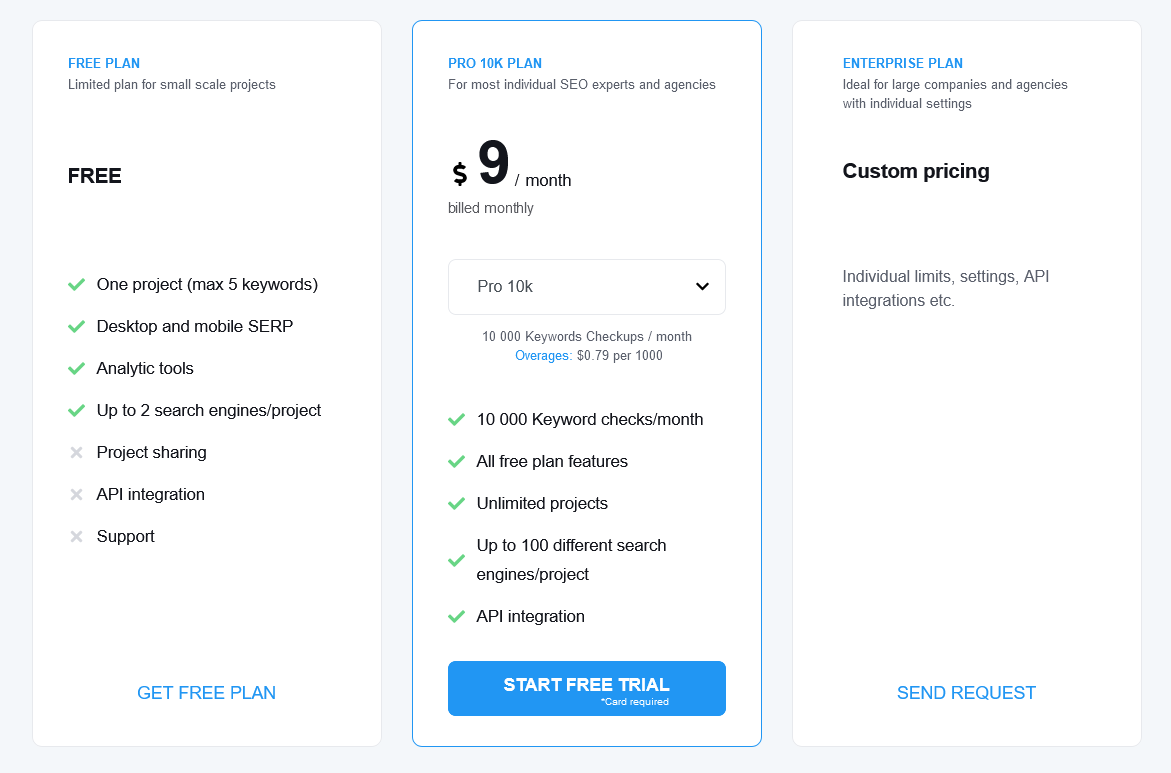Image resolution: width=1171 pixels, height=773 pixels.
Task: Click checkmark icon next to Analytic tools
Action: point(76,369)
